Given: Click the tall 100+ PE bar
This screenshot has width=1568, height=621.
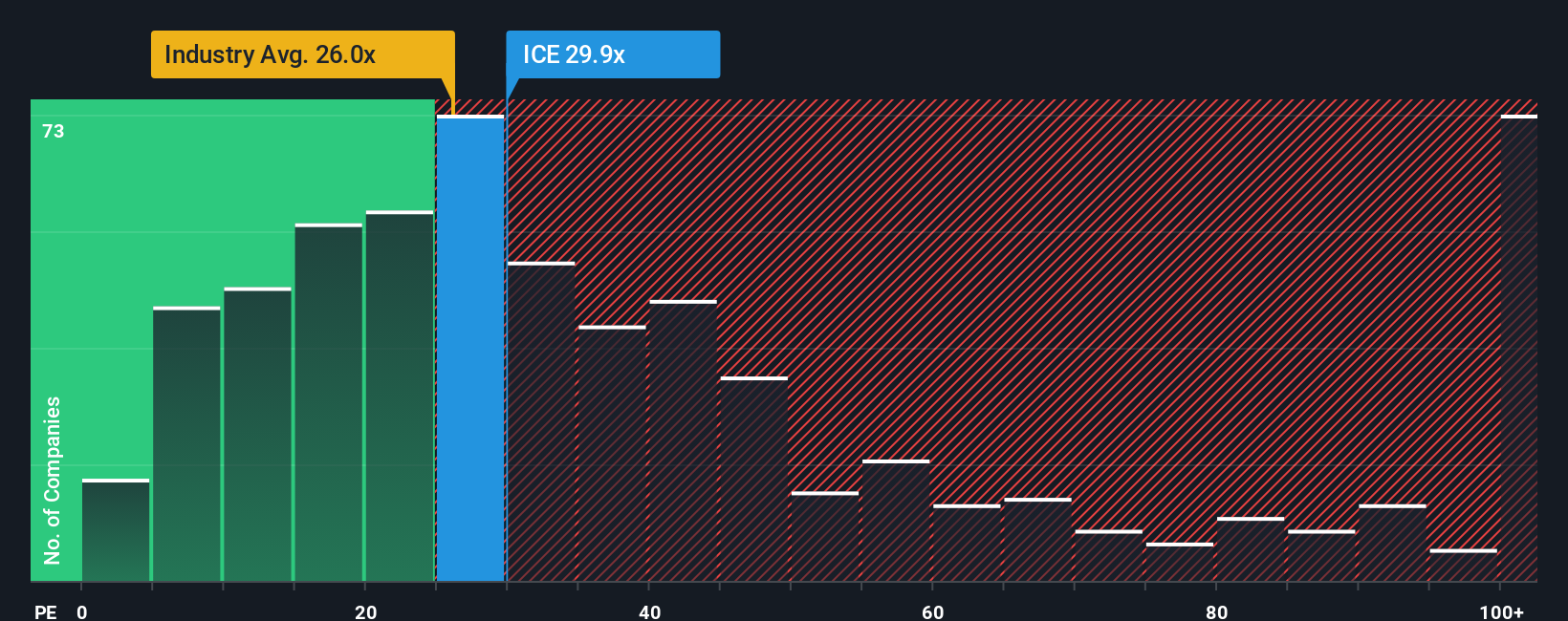Looking at the screenshot, I should click(1518, 348).
